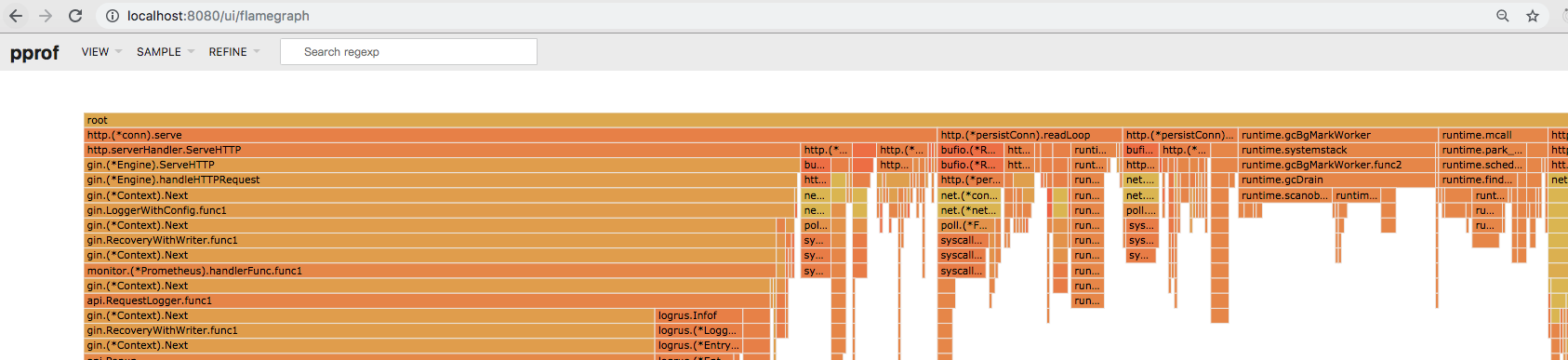The width and height of the screenshot is (1568, 360).
Task: Select the runtime.sched... frame
Action: 1482,165
